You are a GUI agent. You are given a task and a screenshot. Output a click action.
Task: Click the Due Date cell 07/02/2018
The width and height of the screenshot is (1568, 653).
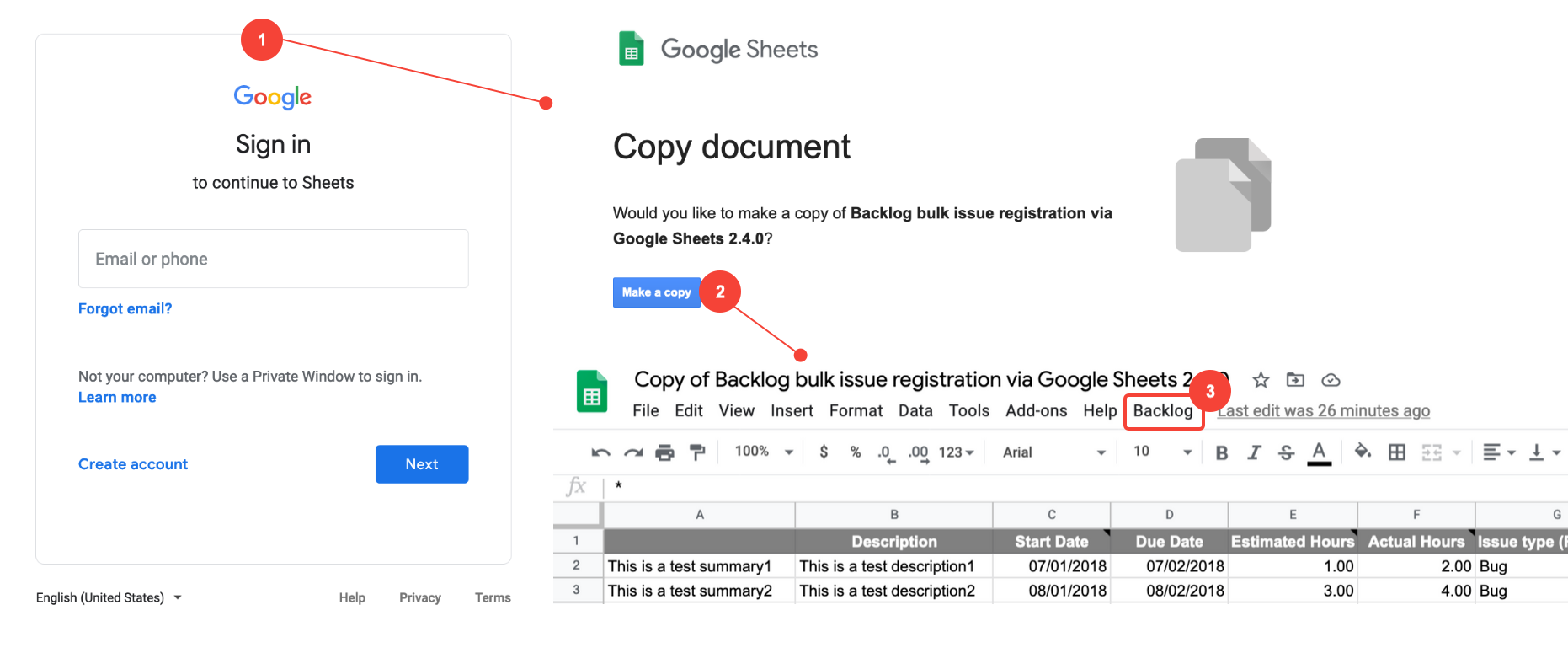click(1170, 566)
